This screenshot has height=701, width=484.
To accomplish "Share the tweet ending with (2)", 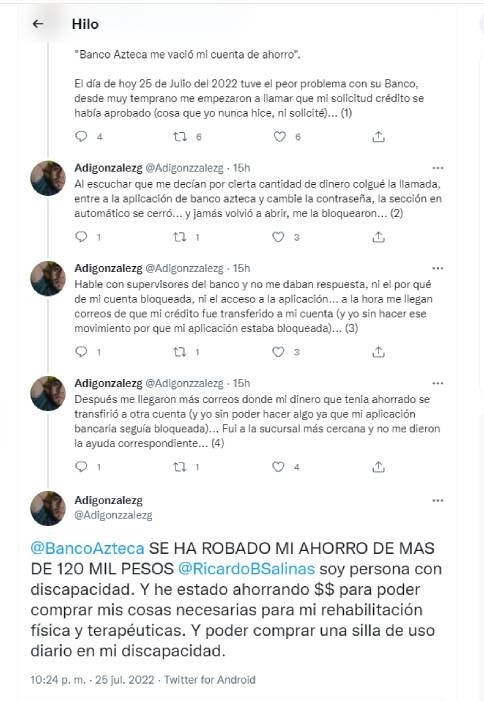I will [378, 236].
